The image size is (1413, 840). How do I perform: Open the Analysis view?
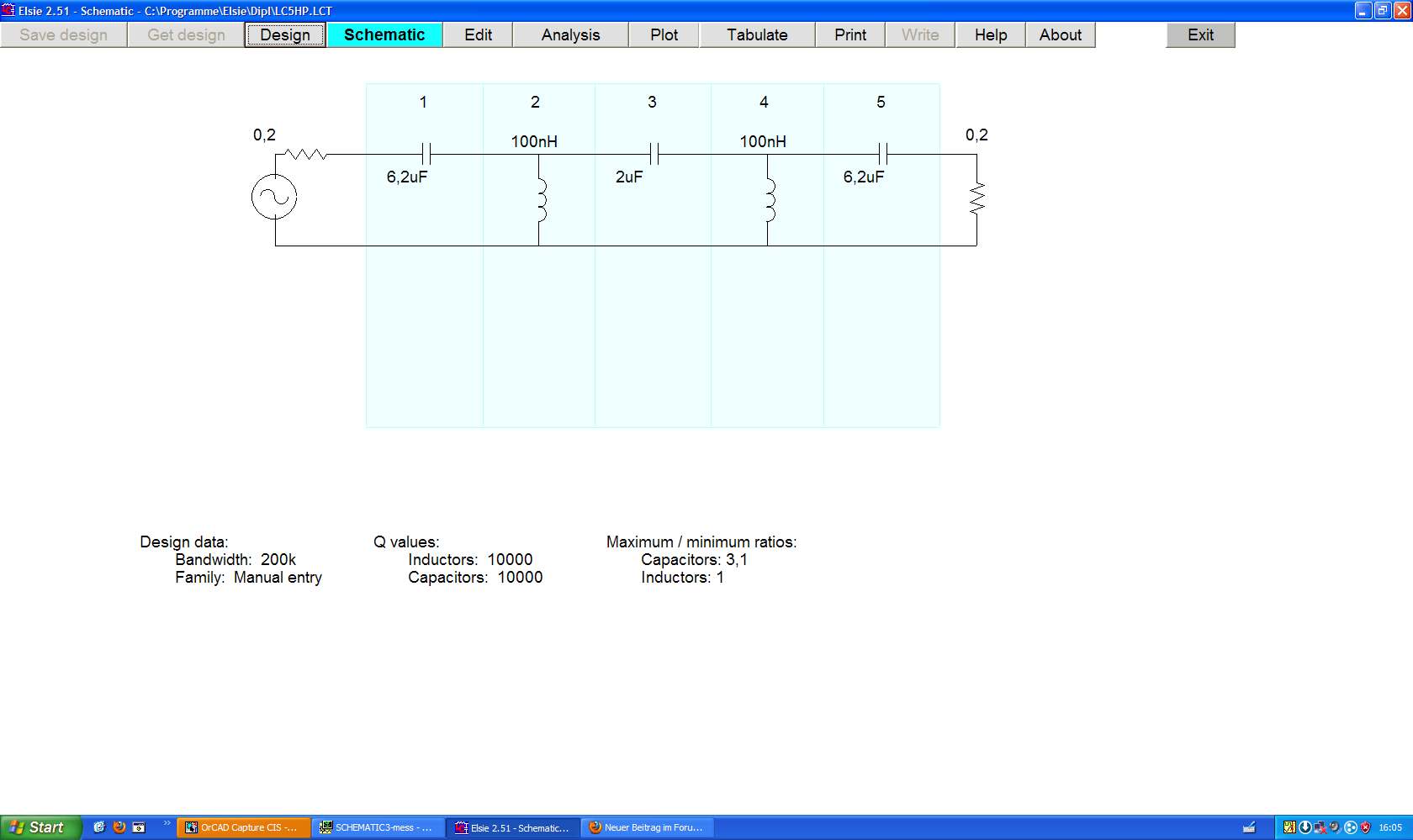tap(571, 34)
